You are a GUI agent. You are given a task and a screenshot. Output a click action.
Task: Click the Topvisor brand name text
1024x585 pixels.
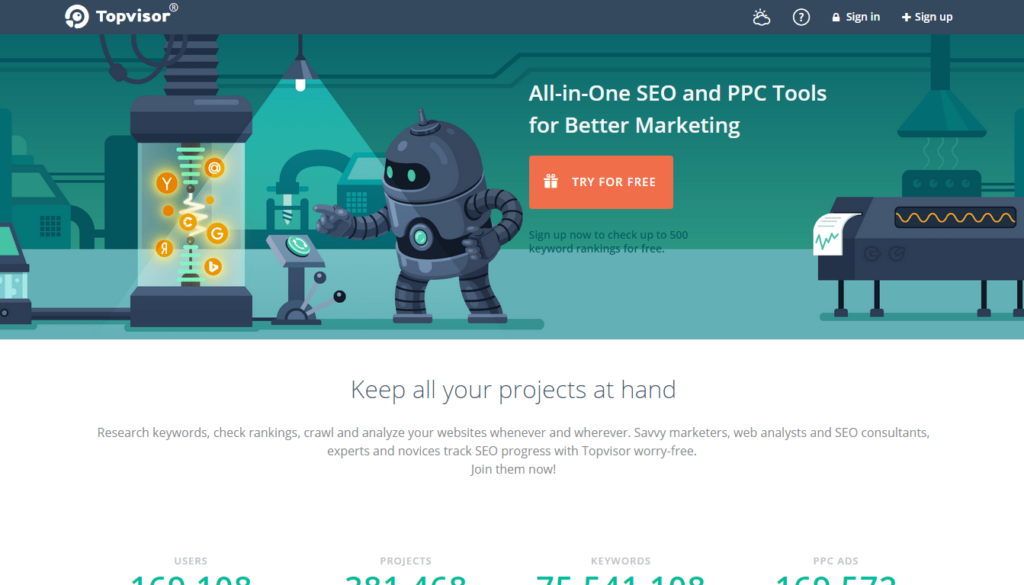133,16
